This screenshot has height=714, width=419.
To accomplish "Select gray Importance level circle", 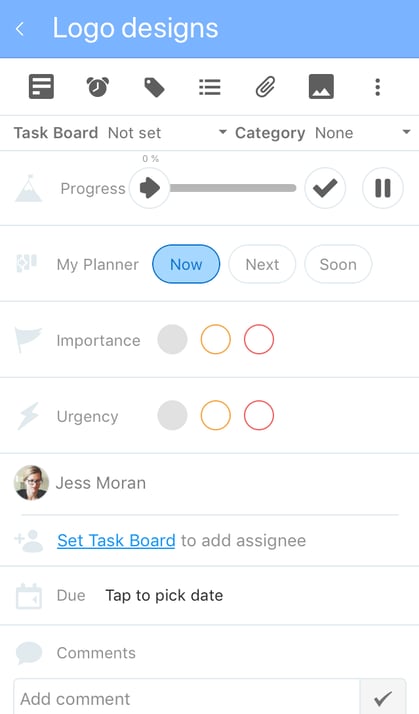I will 172,340.
